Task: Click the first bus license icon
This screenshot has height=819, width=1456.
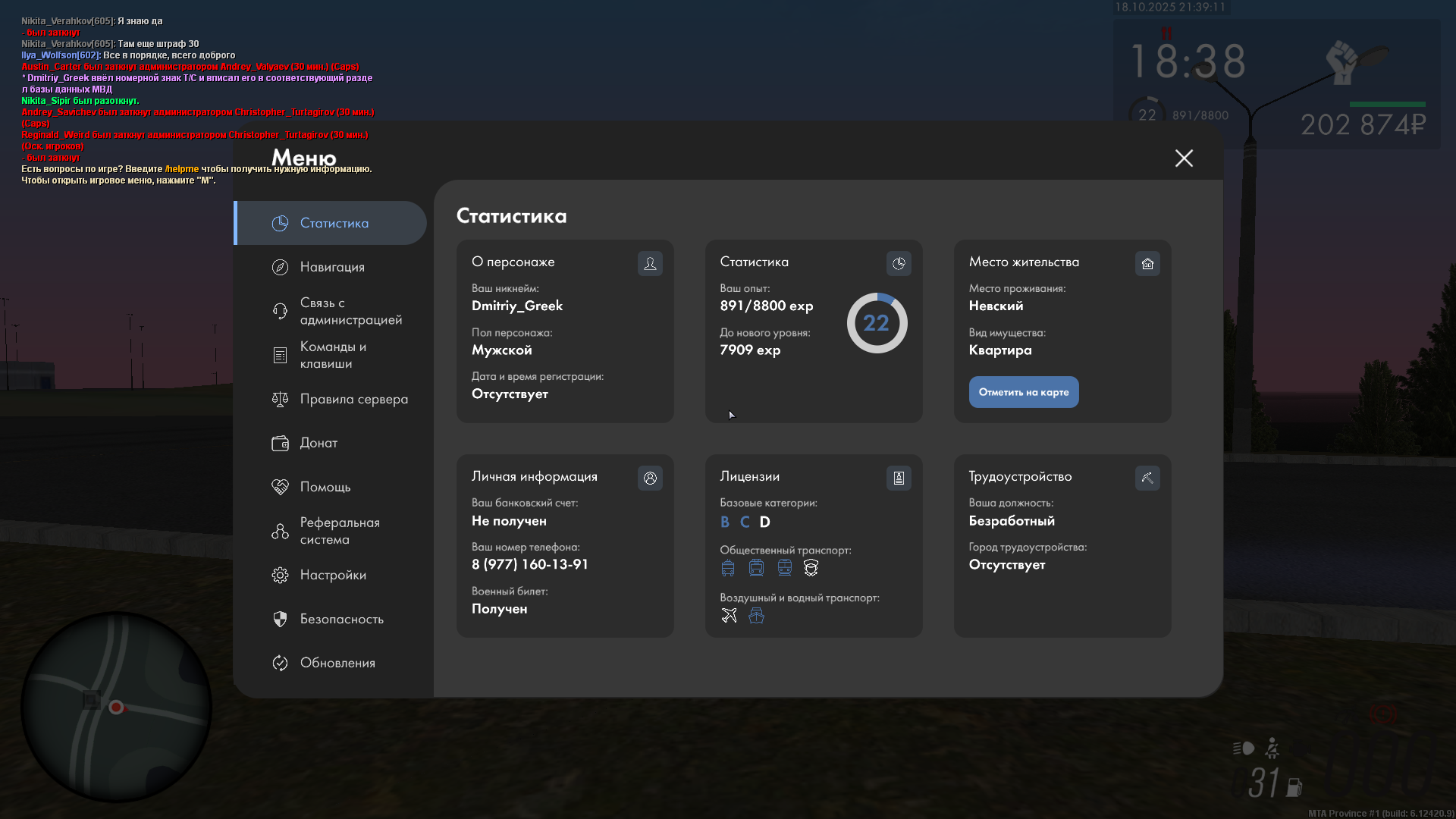Action: [728, 567]
